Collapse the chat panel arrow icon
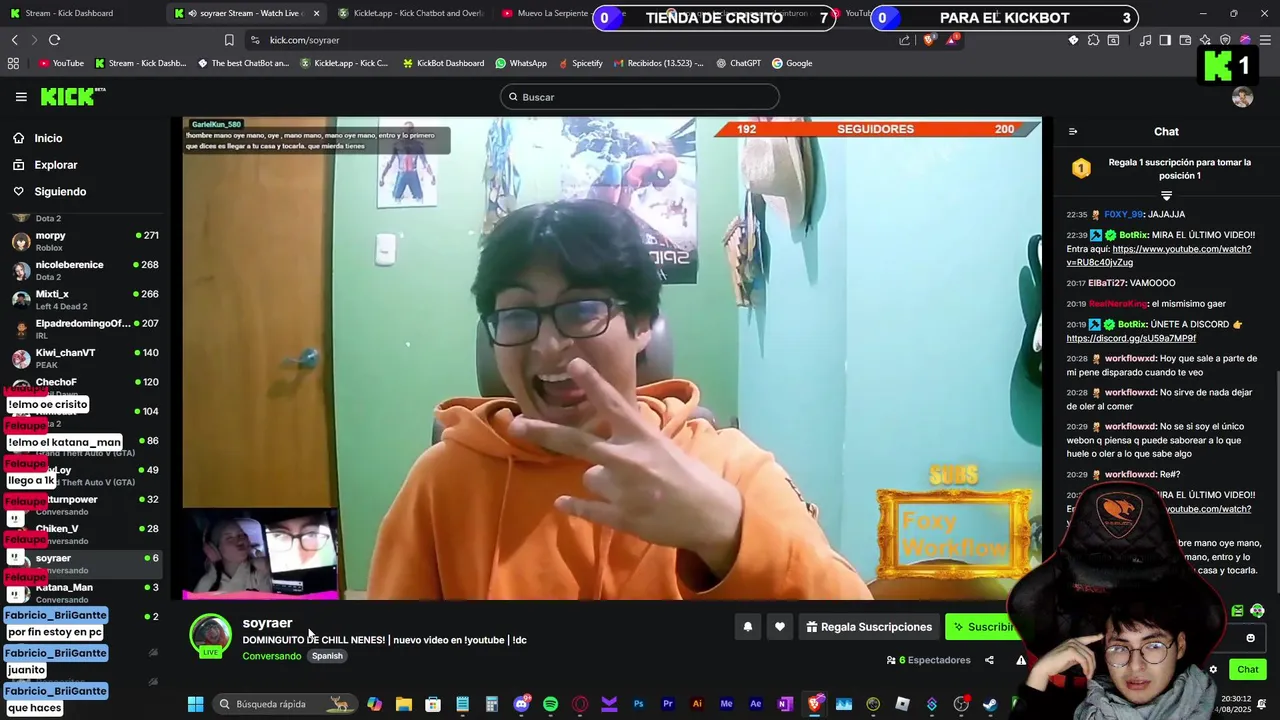This screenshot has height=720, width=1280. (x=1073, y=132)
